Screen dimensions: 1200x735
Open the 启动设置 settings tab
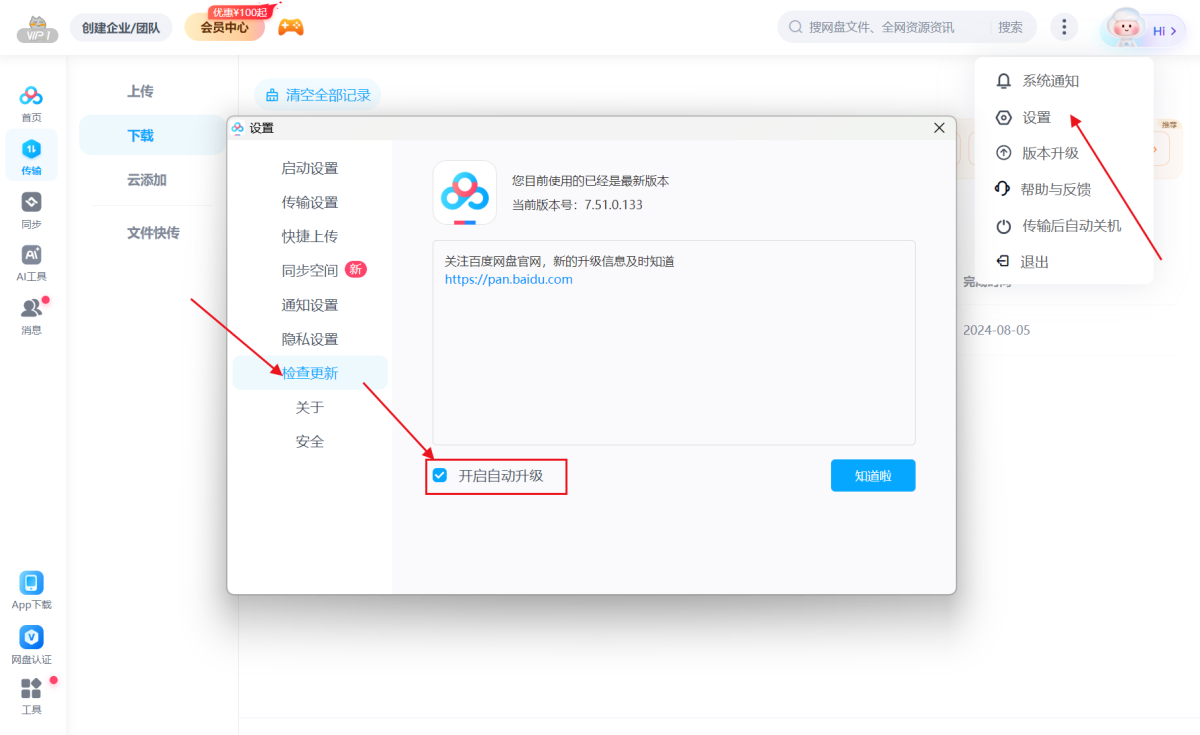pyautogui.click(x=310, y=168)
